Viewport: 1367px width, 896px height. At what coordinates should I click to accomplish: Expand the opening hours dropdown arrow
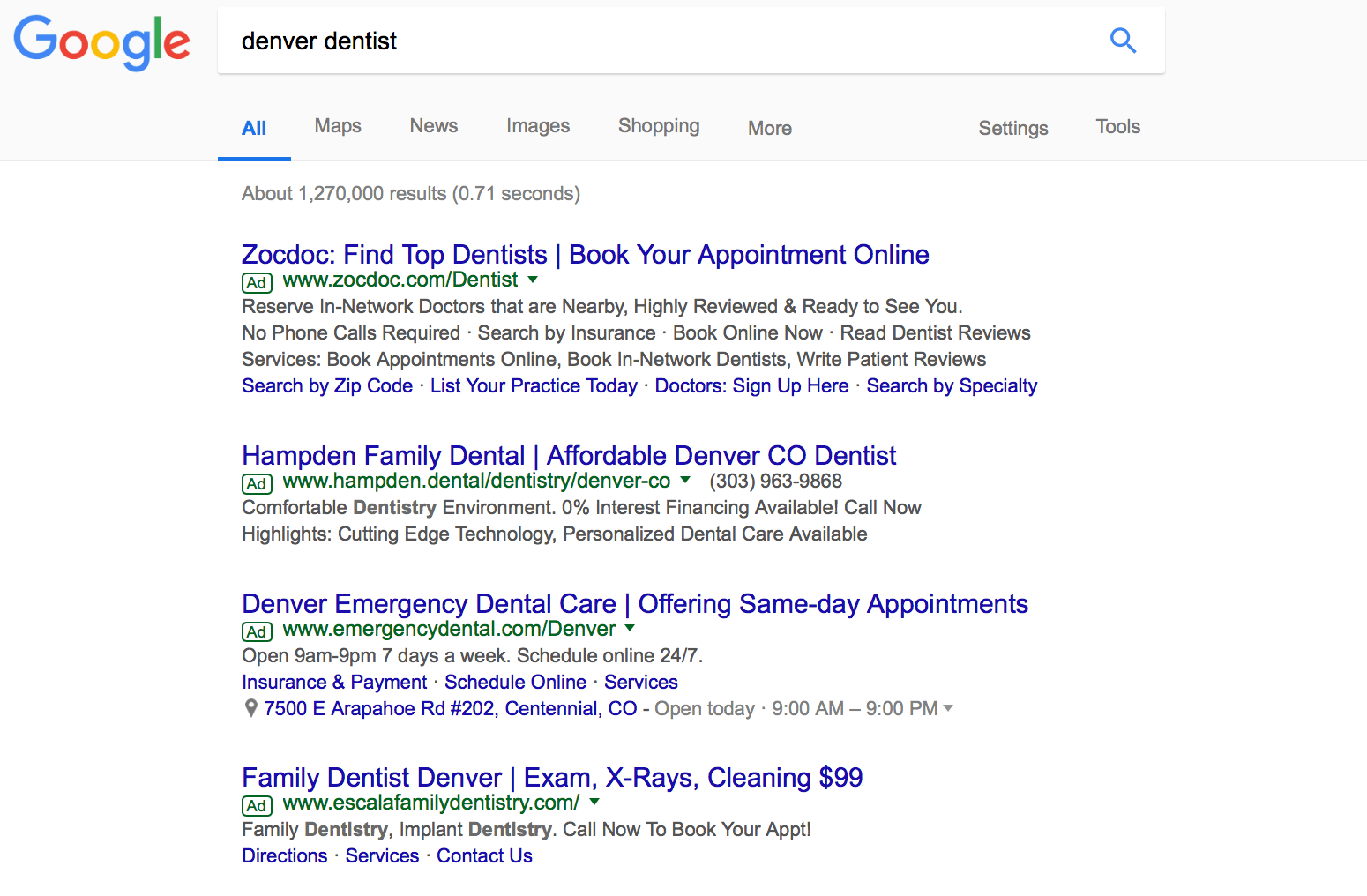(x=948, y=708)
